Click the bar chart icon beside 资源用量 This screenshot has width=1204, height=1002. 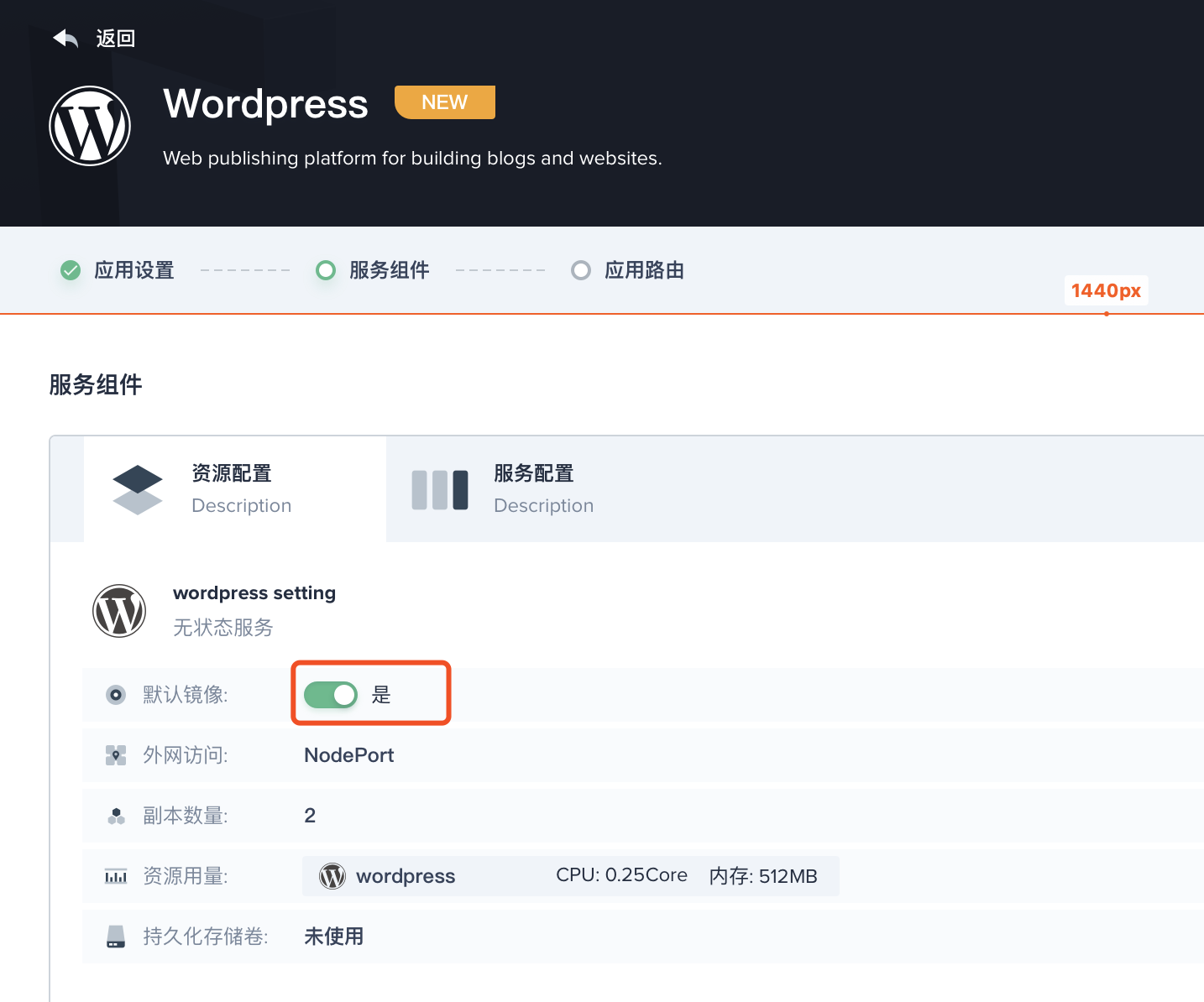[x=116, y=876]
